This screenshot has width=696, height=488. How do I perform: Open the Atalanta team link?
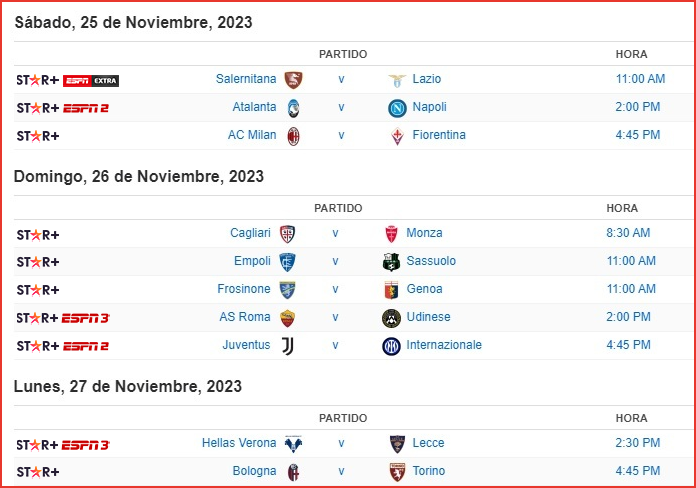click(254, 107)
